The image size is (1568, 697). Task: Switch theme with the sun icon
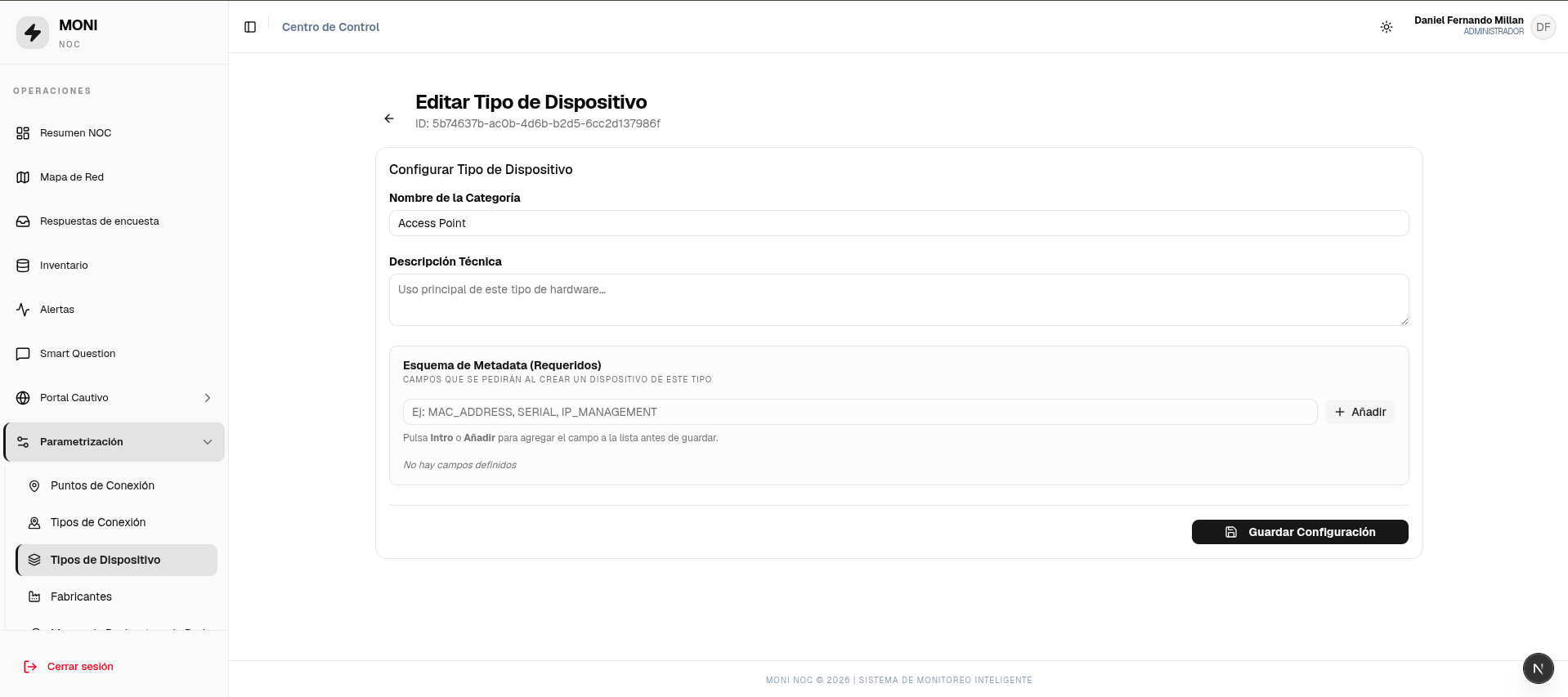[1387, 27]
